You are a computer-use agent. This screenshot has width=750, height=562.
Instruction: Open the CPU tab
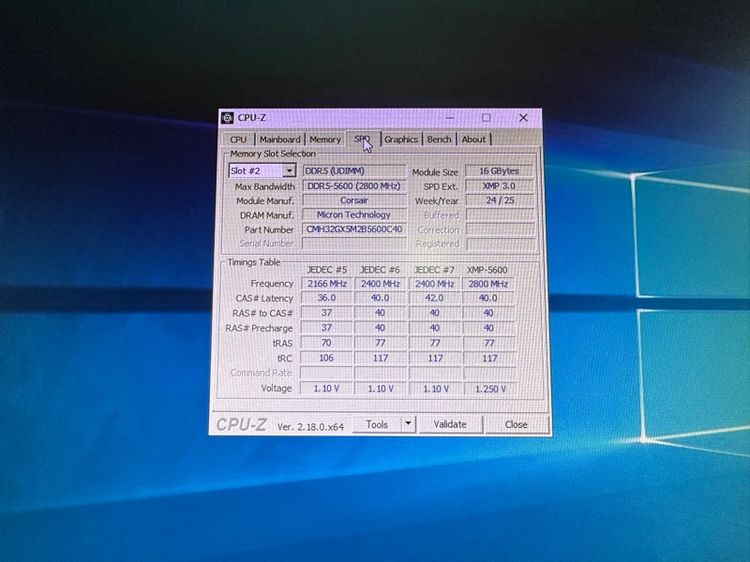(239, 140)
